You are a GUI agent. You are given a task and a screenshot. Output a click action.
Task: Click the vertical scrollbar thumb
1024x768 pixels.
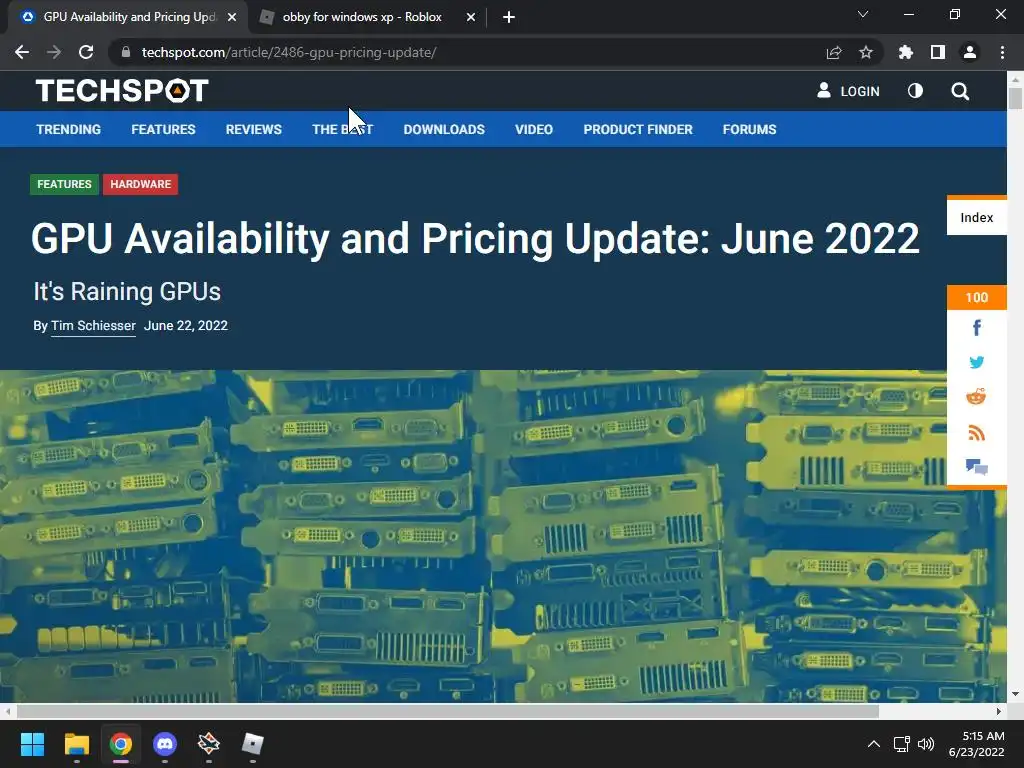[1015, 98]
